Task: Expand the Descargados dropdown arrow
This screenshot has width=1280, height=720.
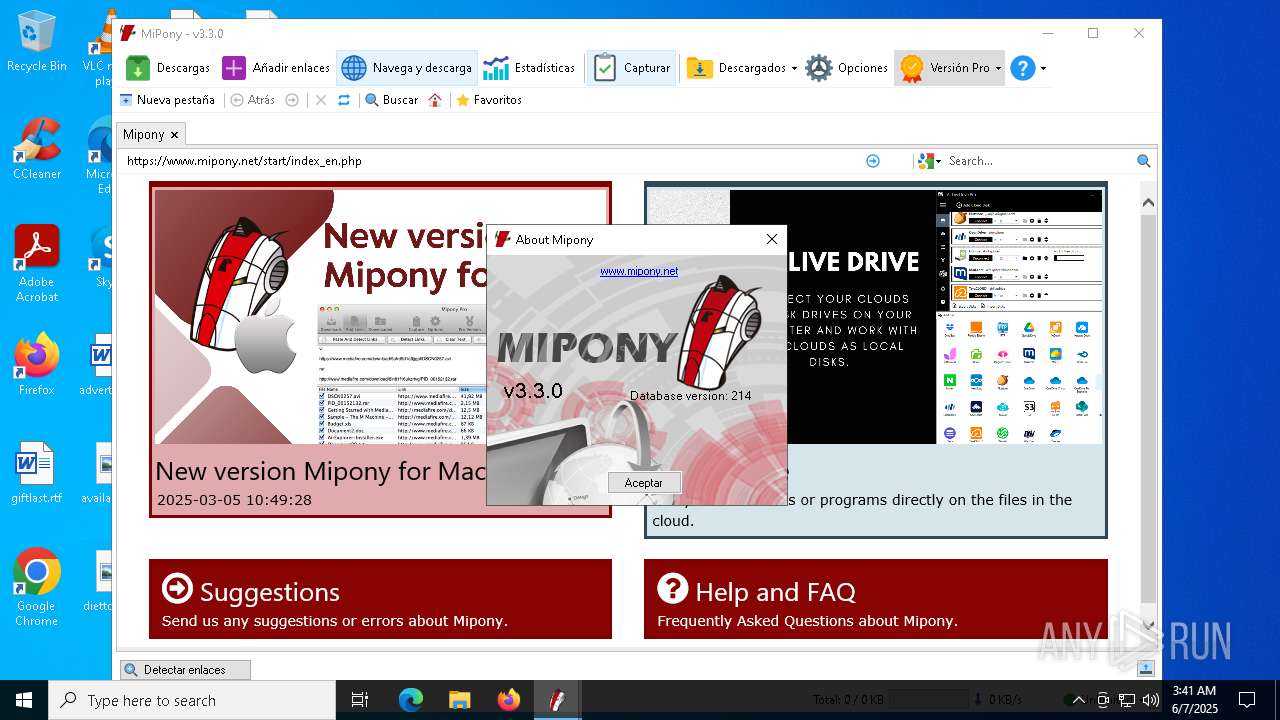Action: tap(794, 68)
